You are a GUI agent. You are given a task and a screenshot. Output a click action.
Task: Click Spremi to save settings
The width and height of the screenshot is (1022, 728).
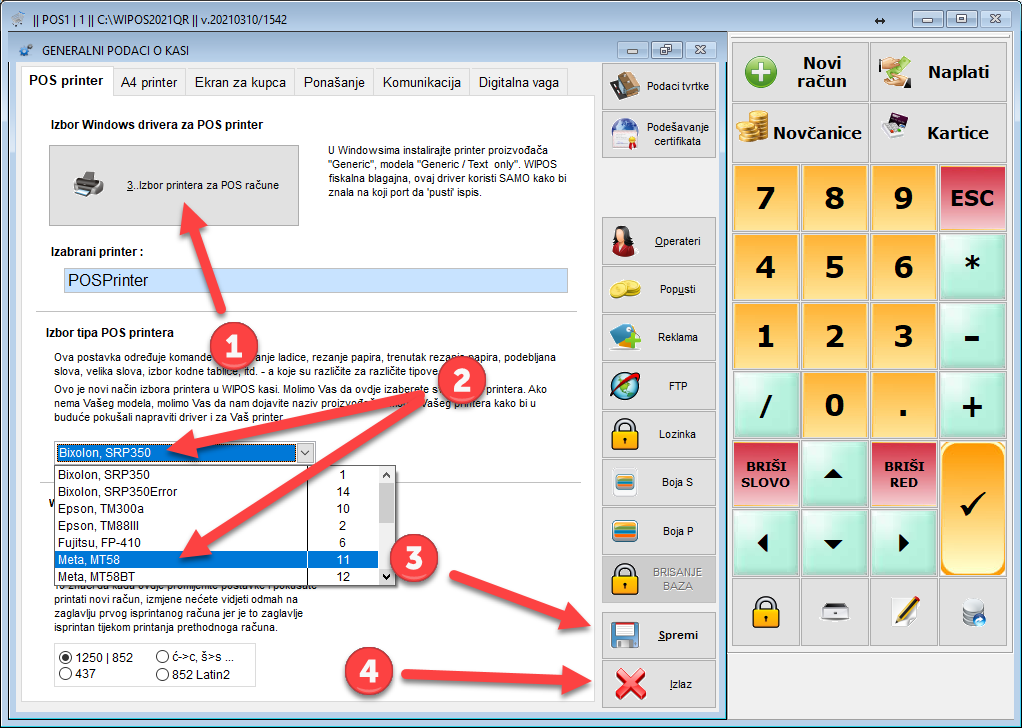click(659, 635)
